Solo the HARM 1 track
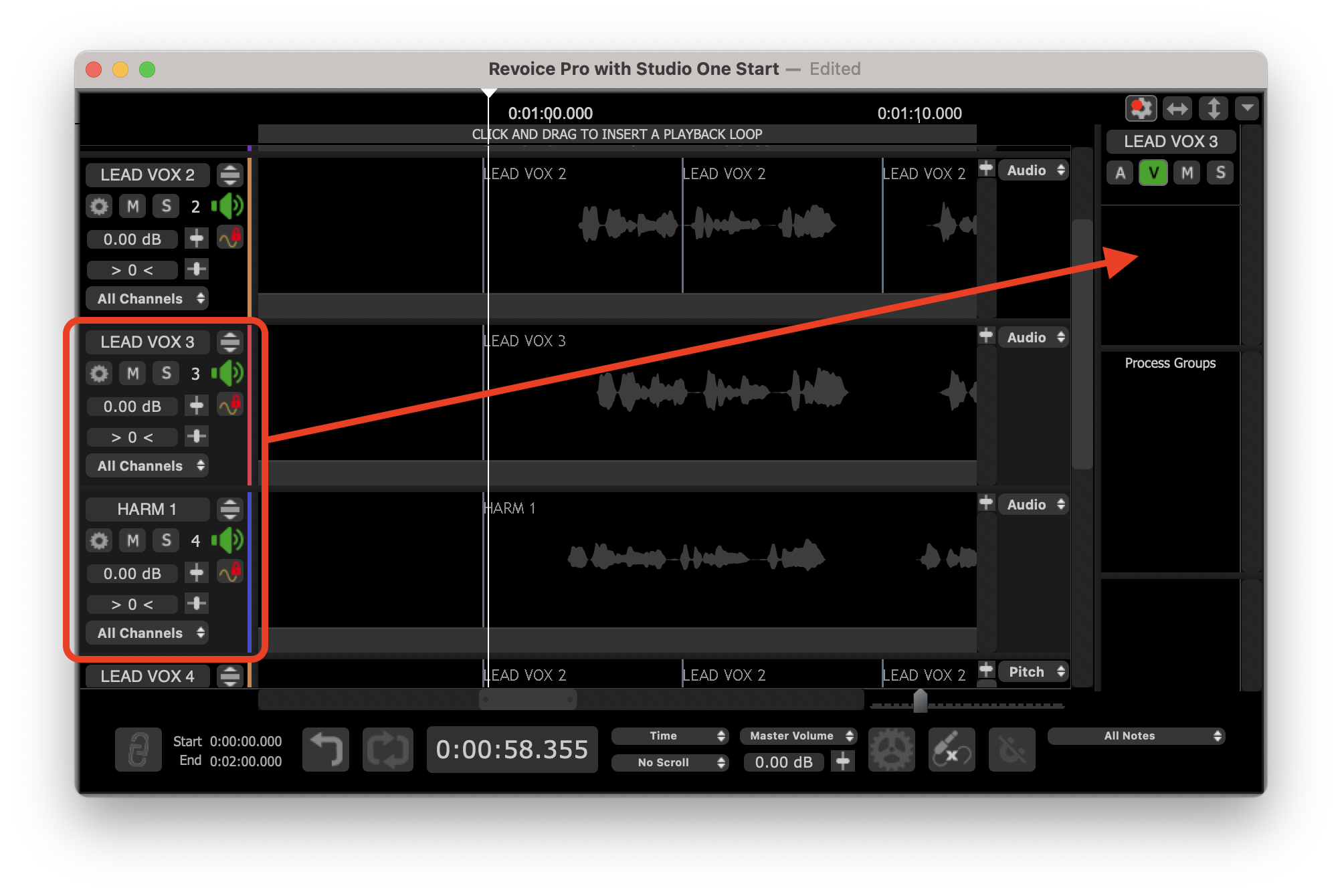1342x896 pixels. tap(166, 540)
